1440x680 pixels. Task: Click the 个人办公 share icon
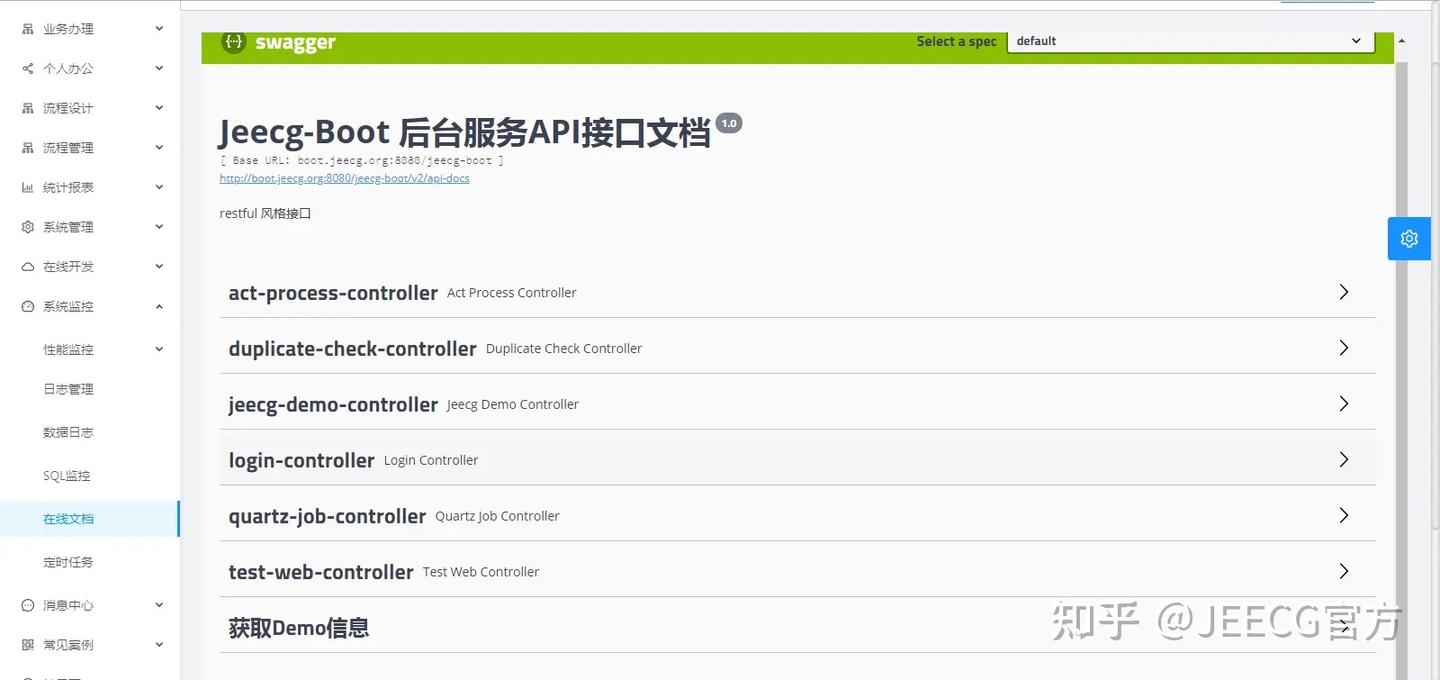(x=27, y=68)
